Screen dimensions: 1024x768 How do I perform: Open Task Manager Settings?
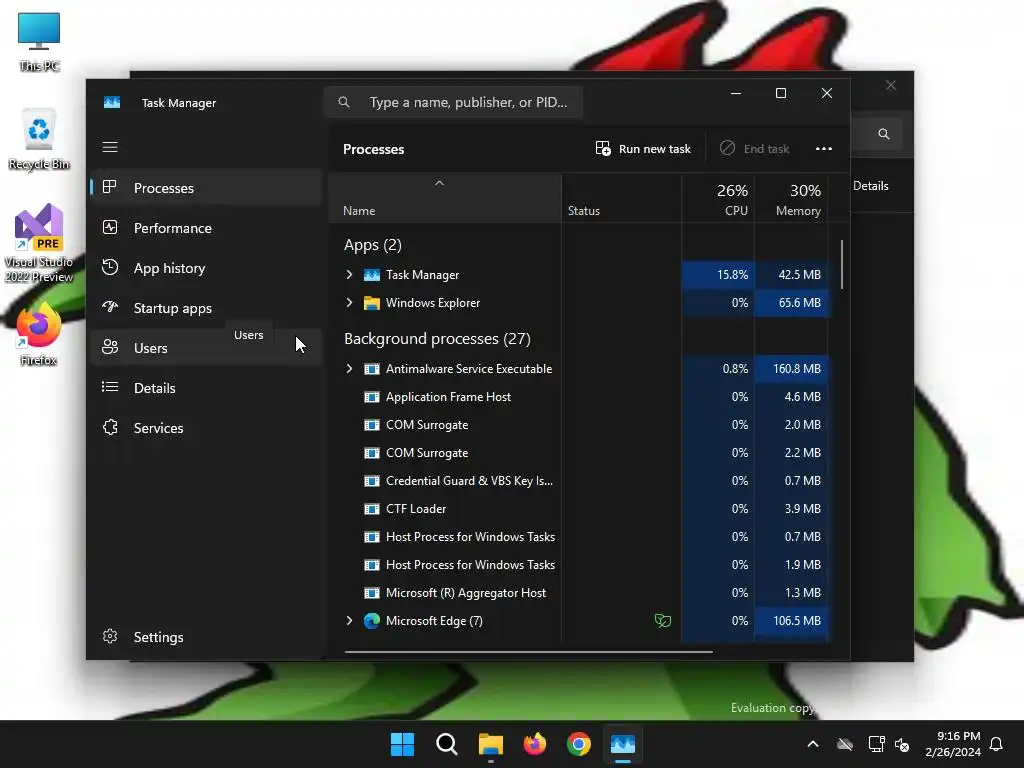(x=206, y=637)
